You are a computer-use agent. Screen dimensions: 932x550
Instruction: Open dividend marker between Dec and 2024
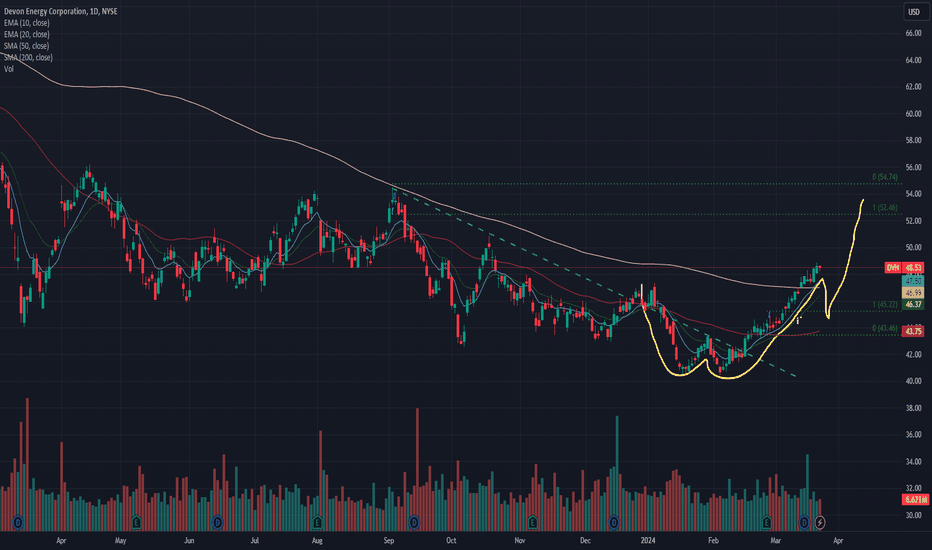[614, 523]
